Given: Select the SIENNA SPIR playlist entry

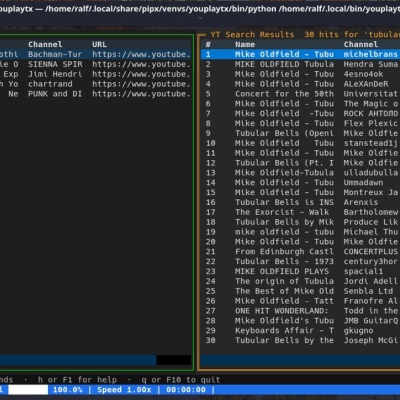Looking at the screenshot, I should [x=95, y=64].
